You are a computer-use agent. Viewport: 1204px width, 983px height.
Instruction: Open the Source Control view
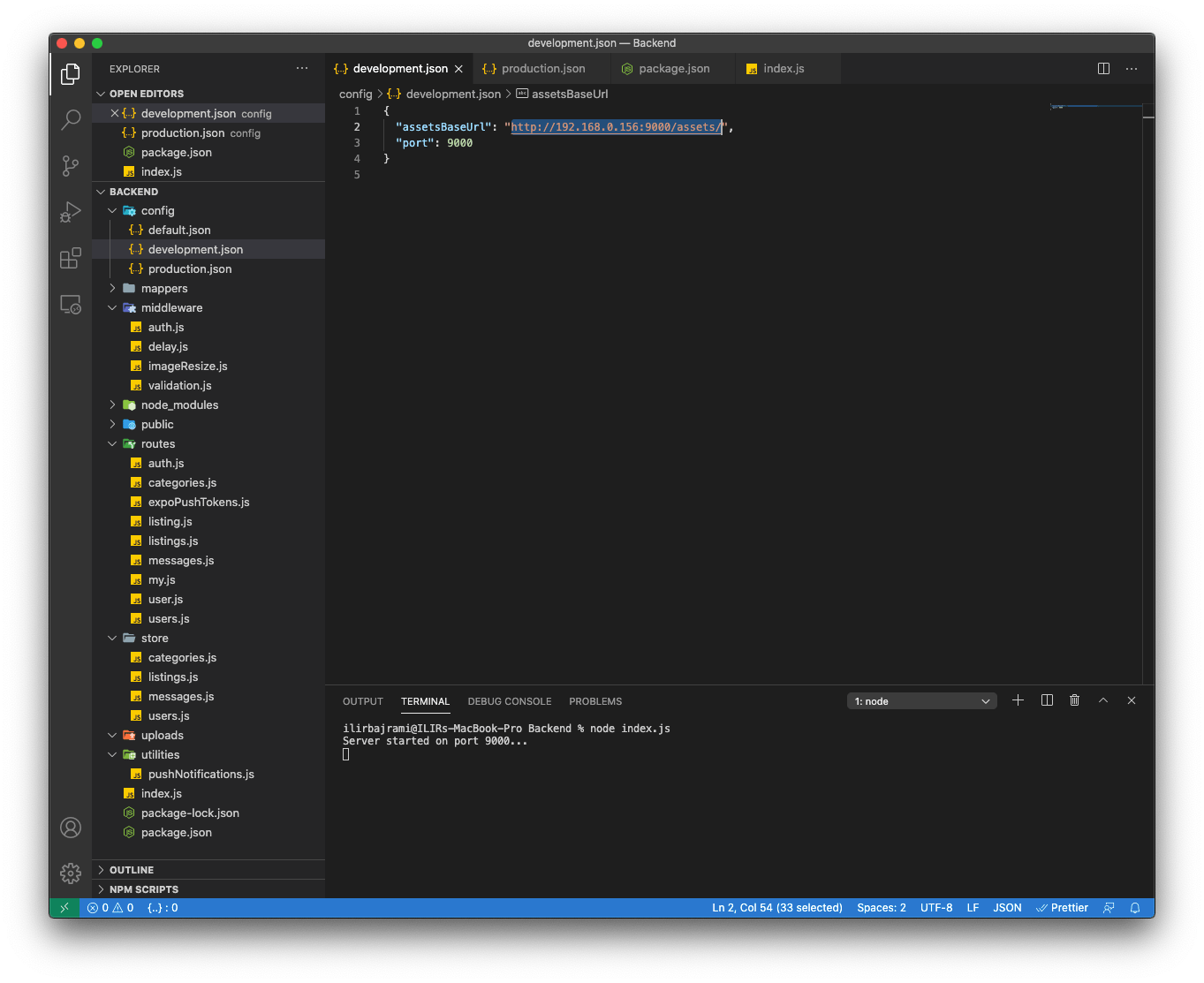click(70, 165)
